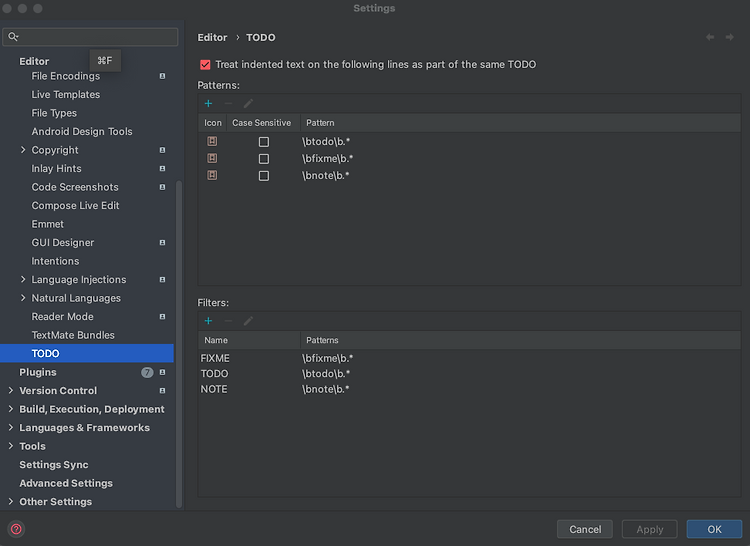Click the icon of the \bnote\b.* pattern row
This screenshot has width=750, height=546.
coord(212,175)
